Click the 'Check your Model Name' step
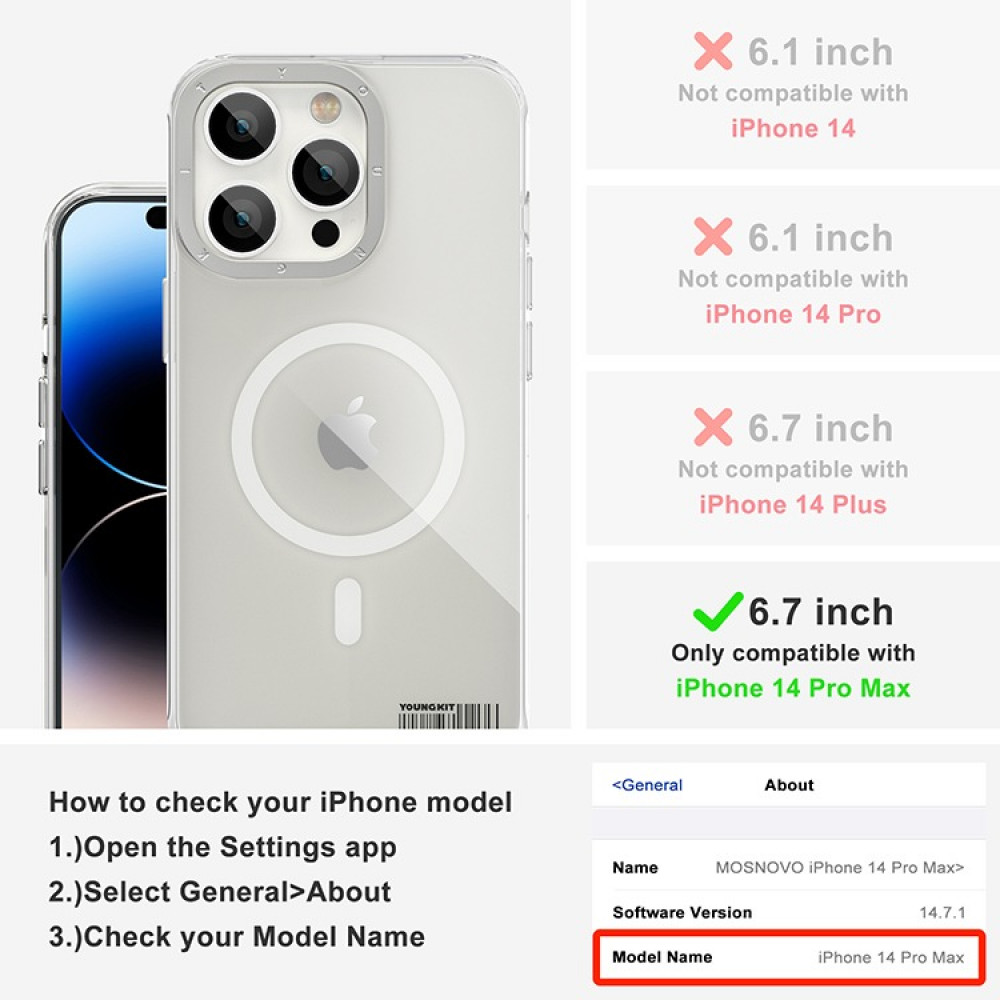The height and width of the screenshot is (1000, 1000). (x=237, y=937)
